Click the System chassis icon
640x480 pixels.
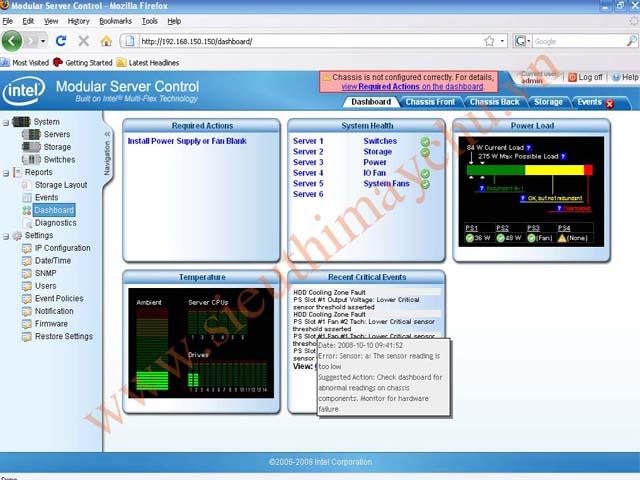pyautogui.click(x=21, y=122)
